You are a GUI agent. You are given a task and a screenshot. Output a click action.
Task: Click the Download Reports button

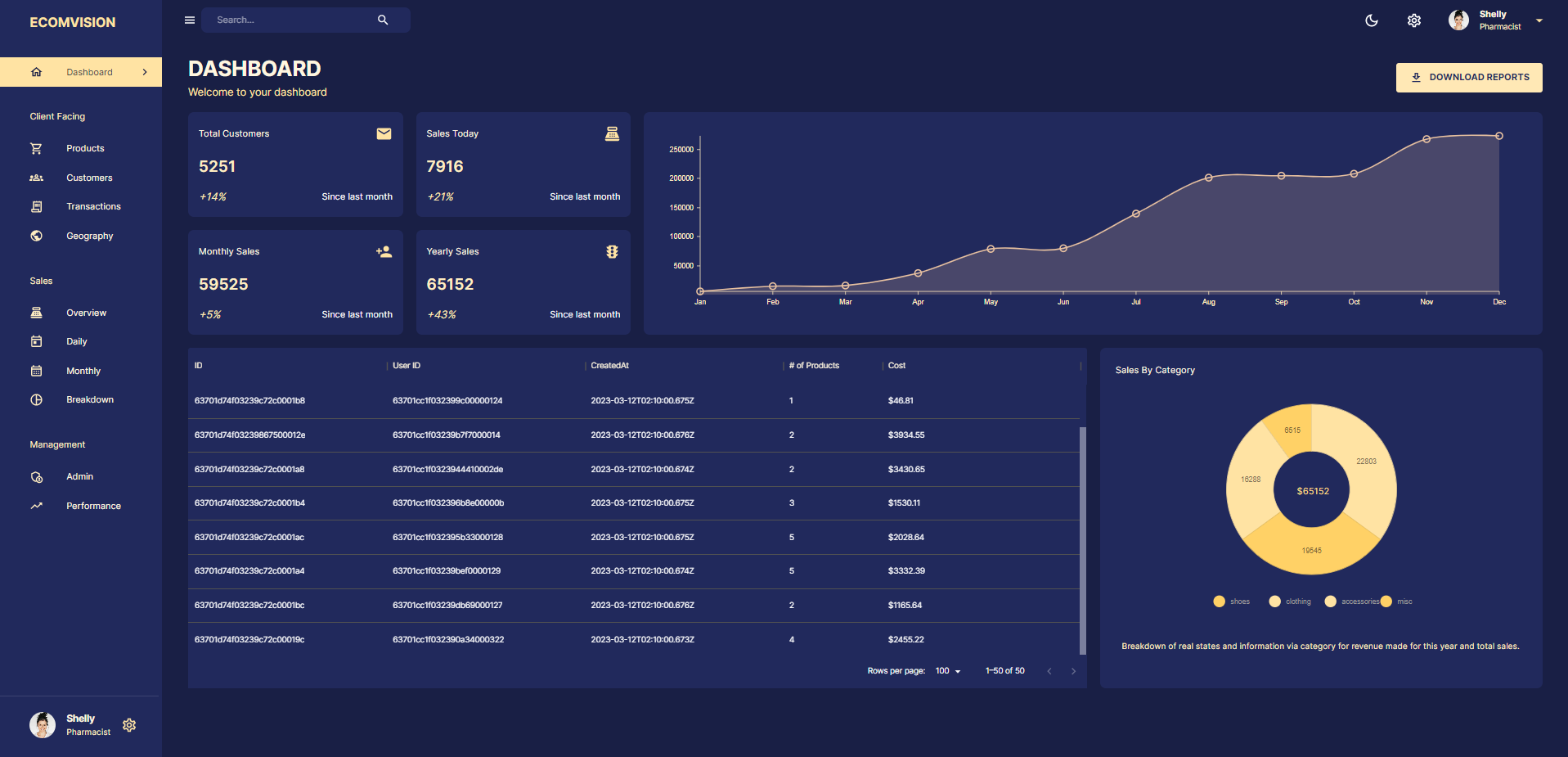1468,77
